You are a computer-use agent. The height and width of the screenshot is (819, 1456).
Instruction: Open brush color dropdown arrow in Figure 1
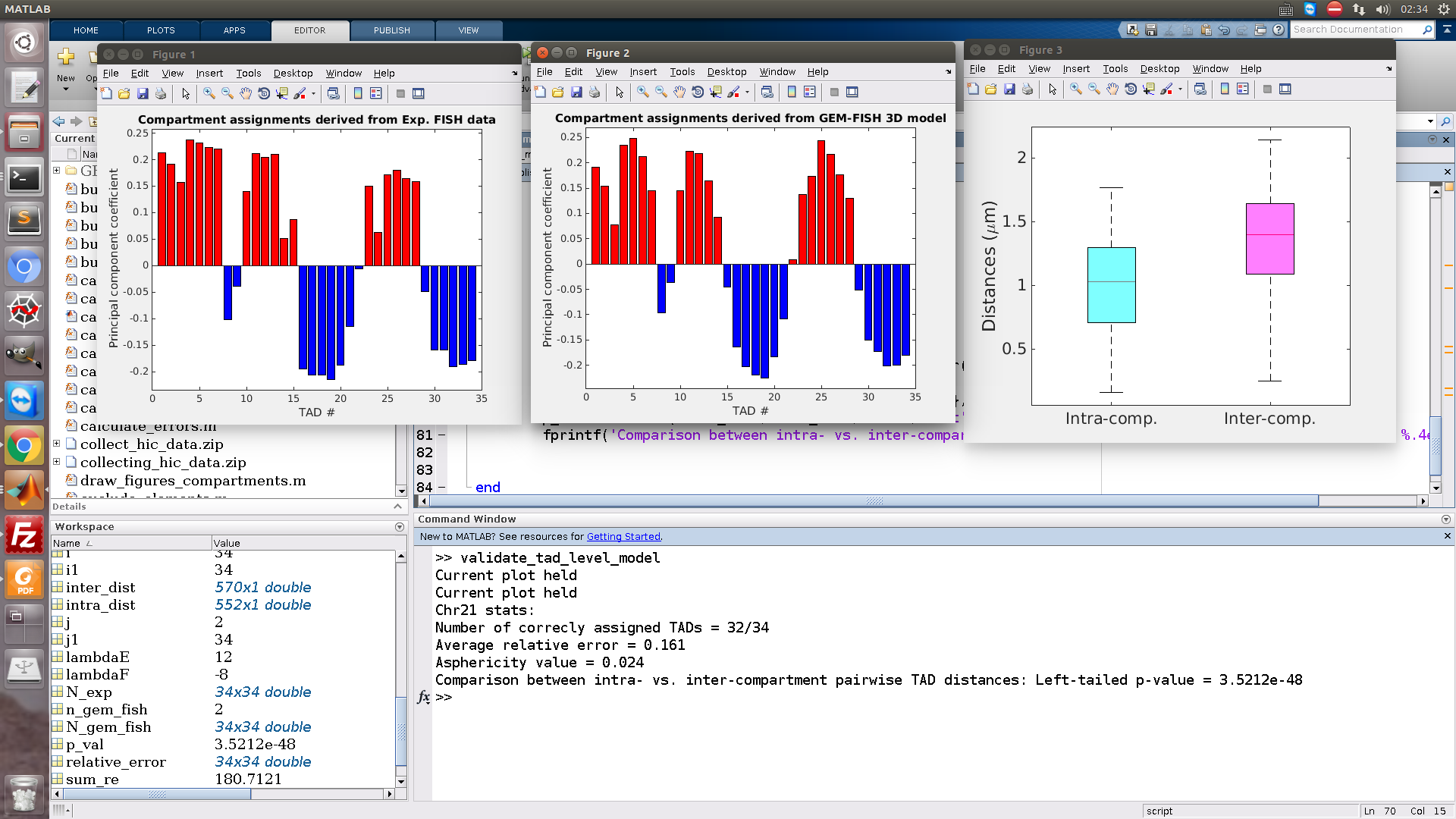tap(313, 94)
